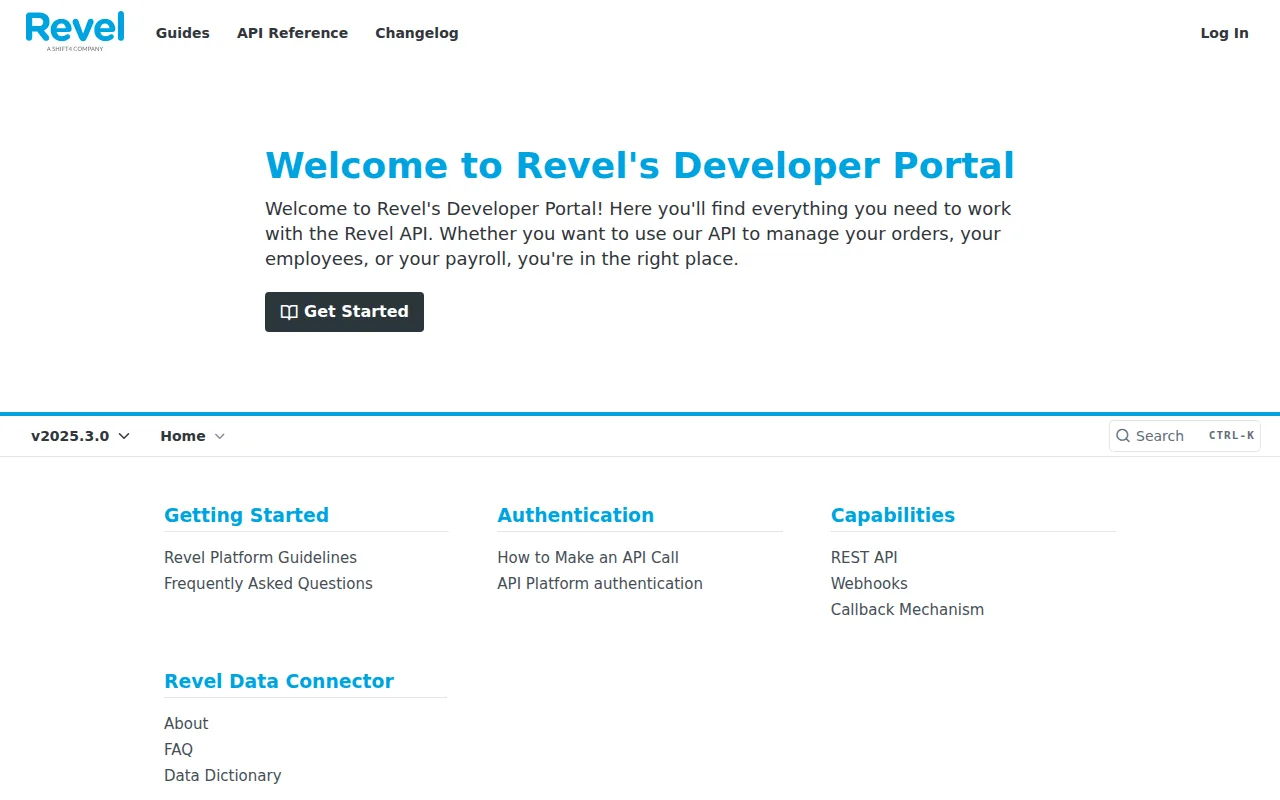The image size is (1280, 800).
Task: Open the REST API page
Action: click(x=864, y=557)
